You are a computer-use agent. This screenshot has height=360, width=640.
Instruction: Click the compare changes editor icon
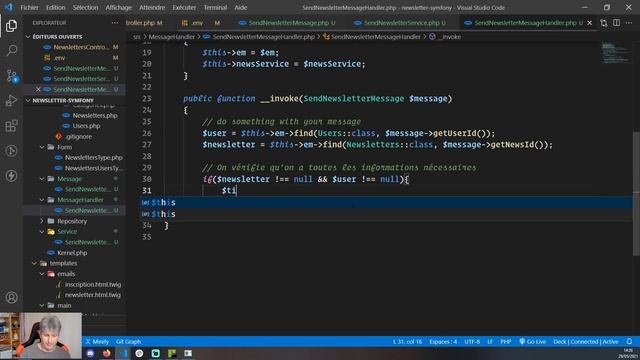tap(604, 23)
